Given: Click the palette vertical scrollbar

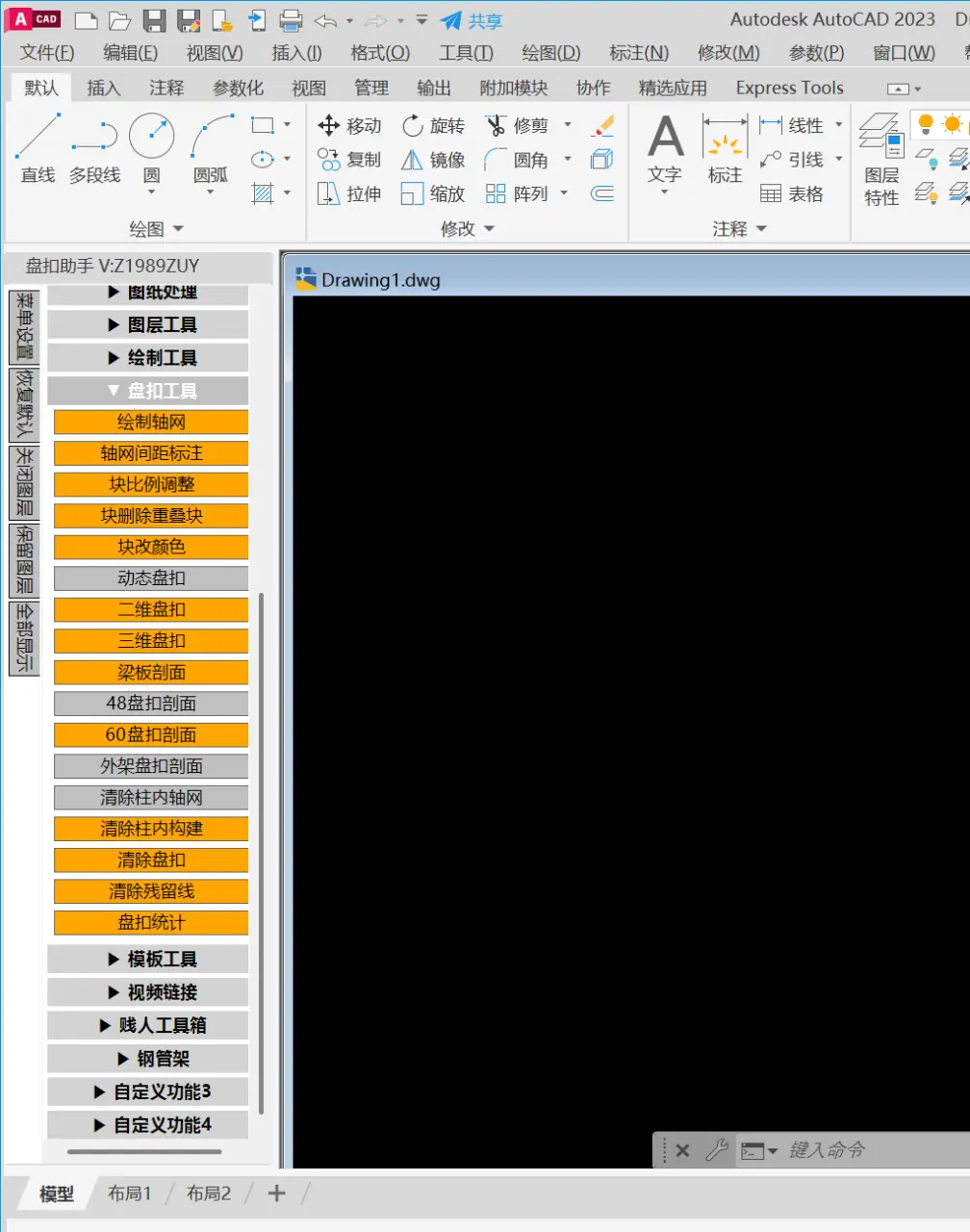Looking at the screenshot, I should 261,853.
